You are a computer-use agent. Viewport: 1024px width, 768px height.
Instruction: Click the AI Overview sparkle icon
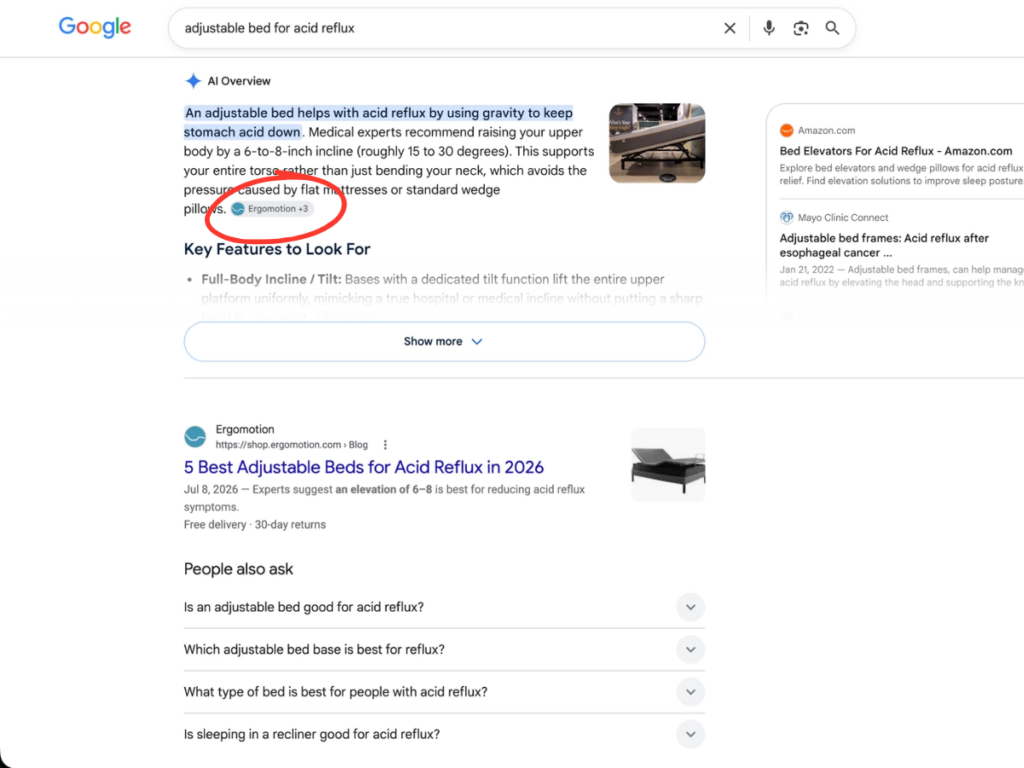193,81
